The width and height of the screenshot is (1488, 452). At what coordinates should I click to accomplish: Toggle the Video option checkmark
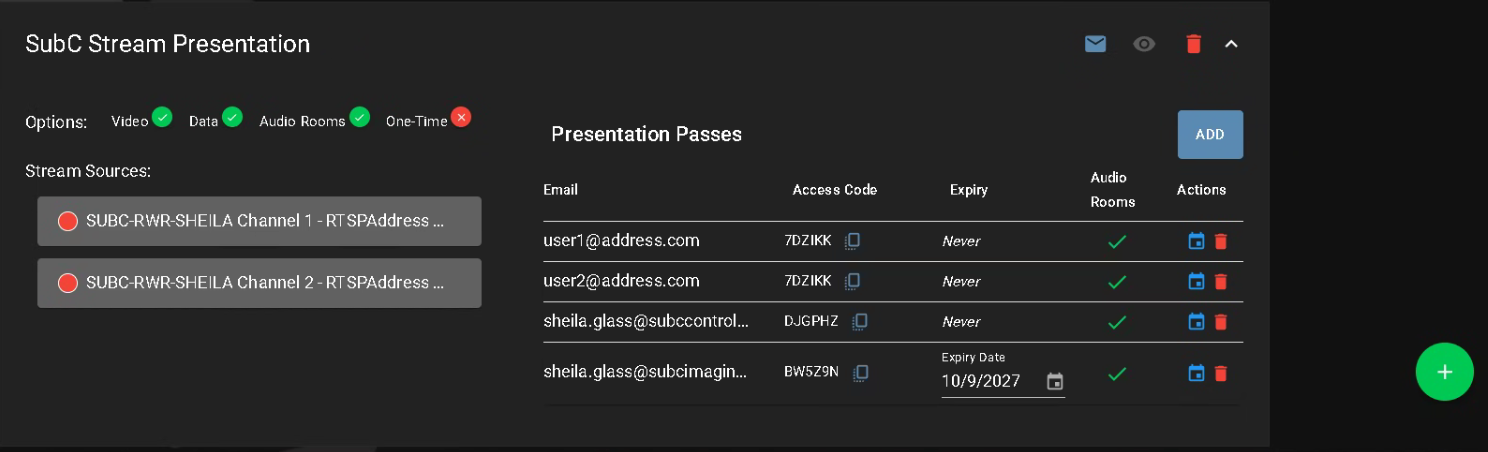[161, 117]
